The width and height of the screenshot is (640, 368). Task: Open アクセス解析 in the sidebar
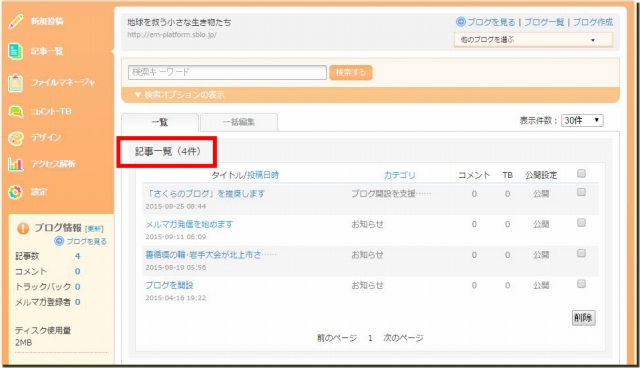[53, 164]
